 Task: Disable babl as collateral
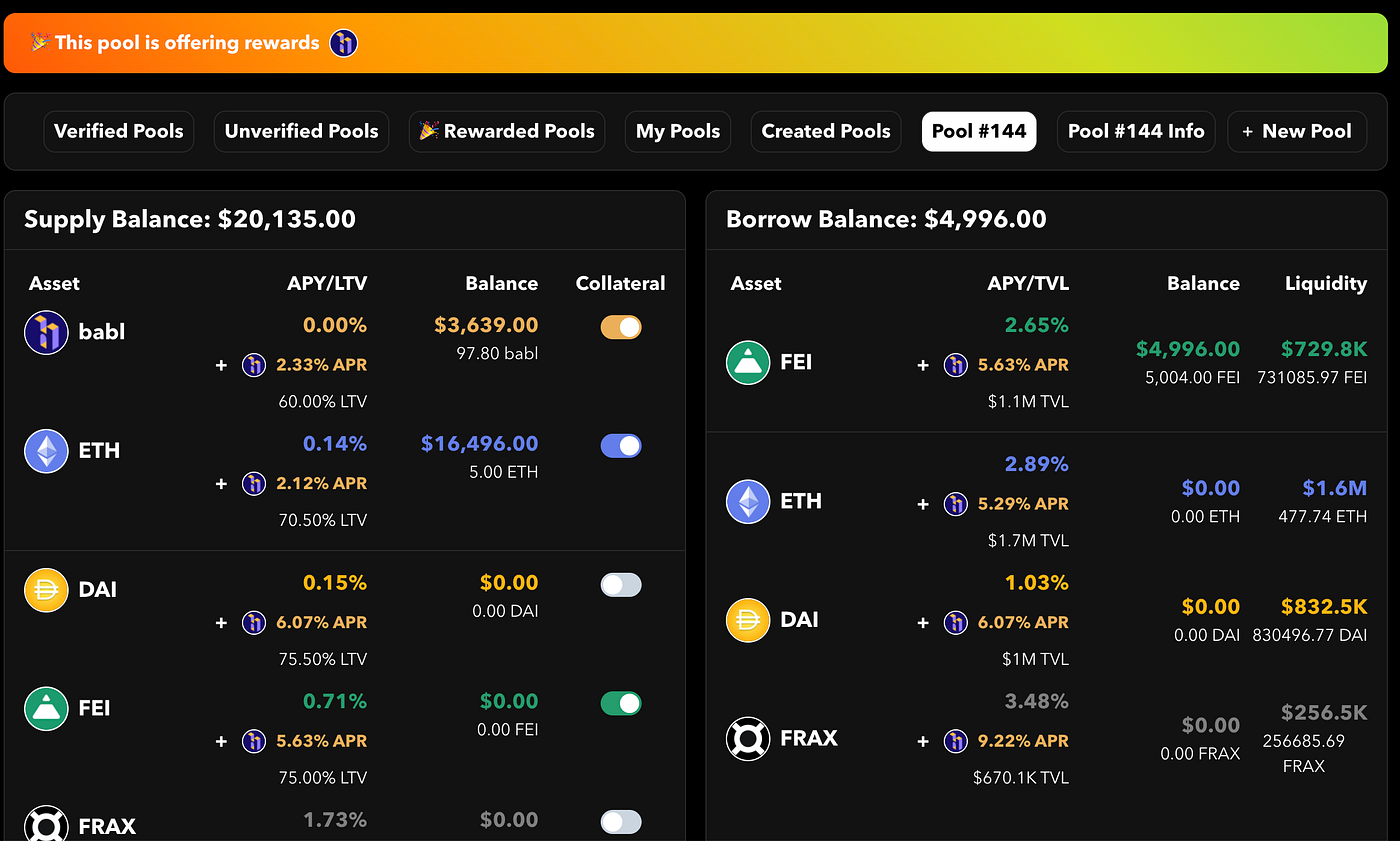pos(621,327)
